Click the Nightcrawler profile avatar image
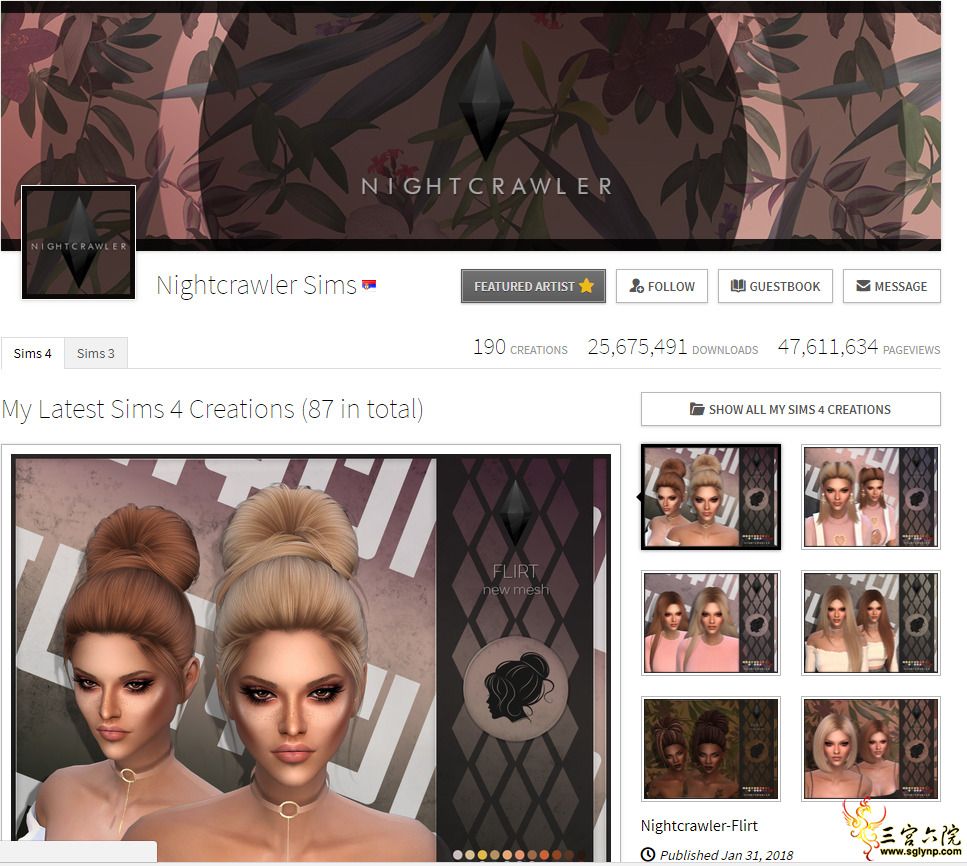 (78, 242)
